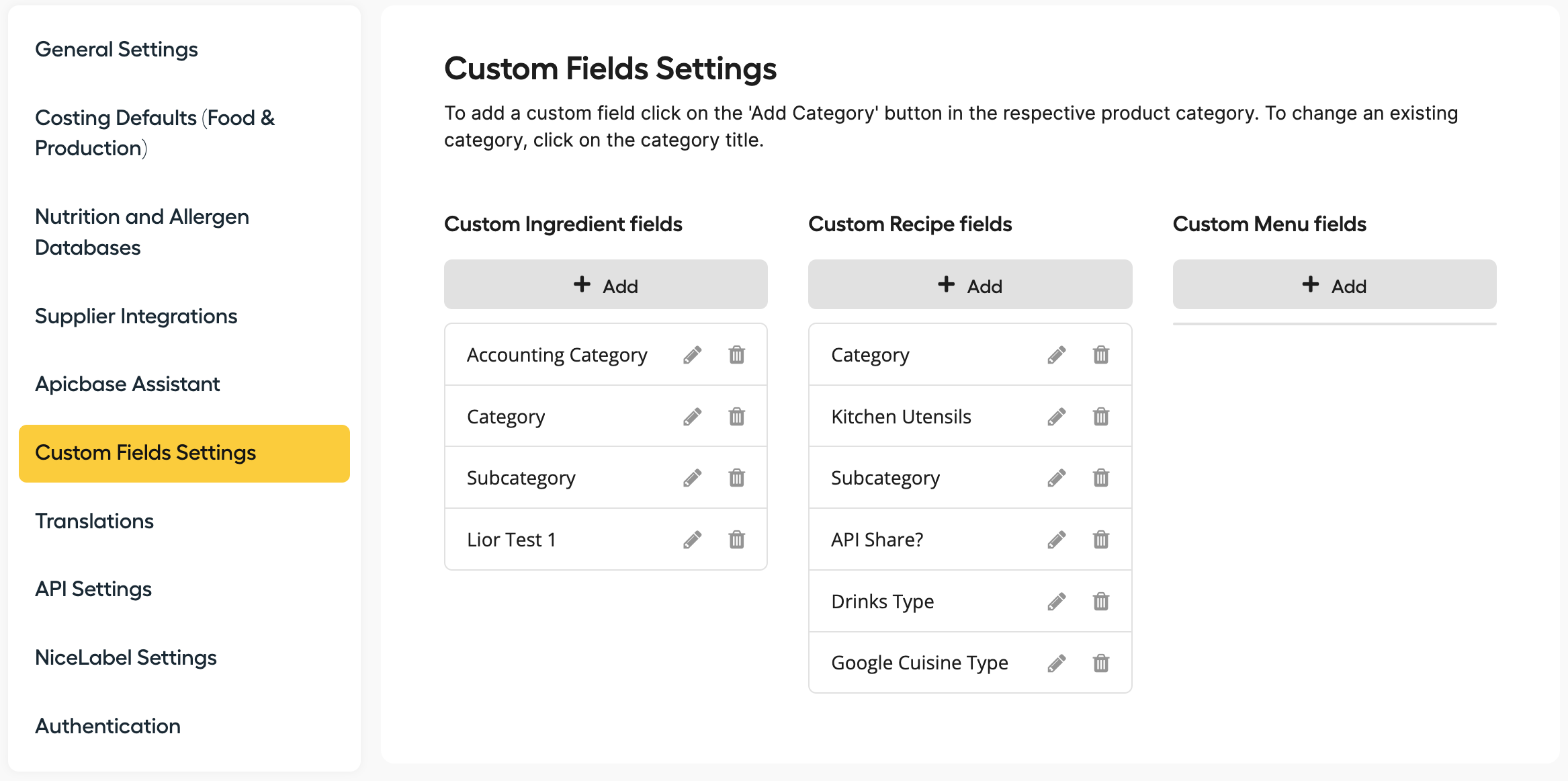Delete the Lior Test 1 field
This screenshot has height=781, width=1568.
point(737,540)
